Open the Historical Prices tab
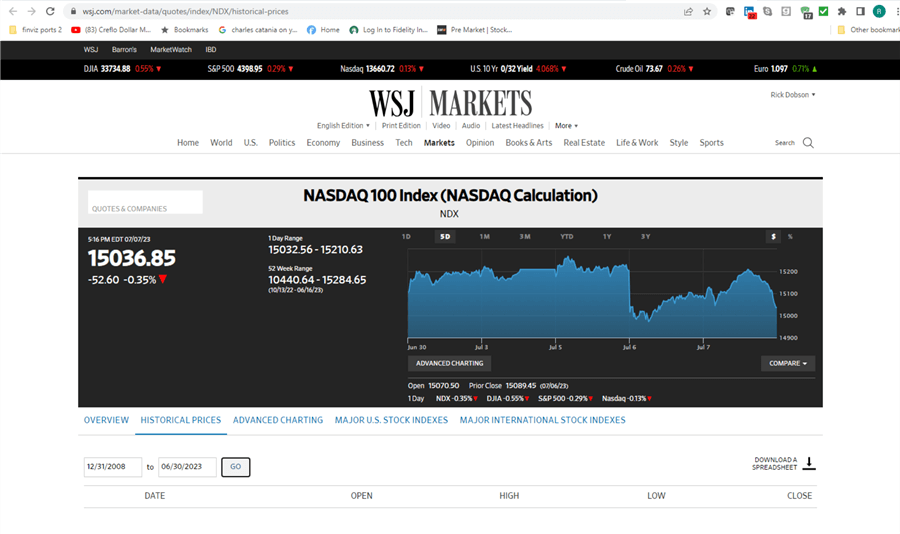Viewport: 900px width, 534px height. (x=181, y=420)
